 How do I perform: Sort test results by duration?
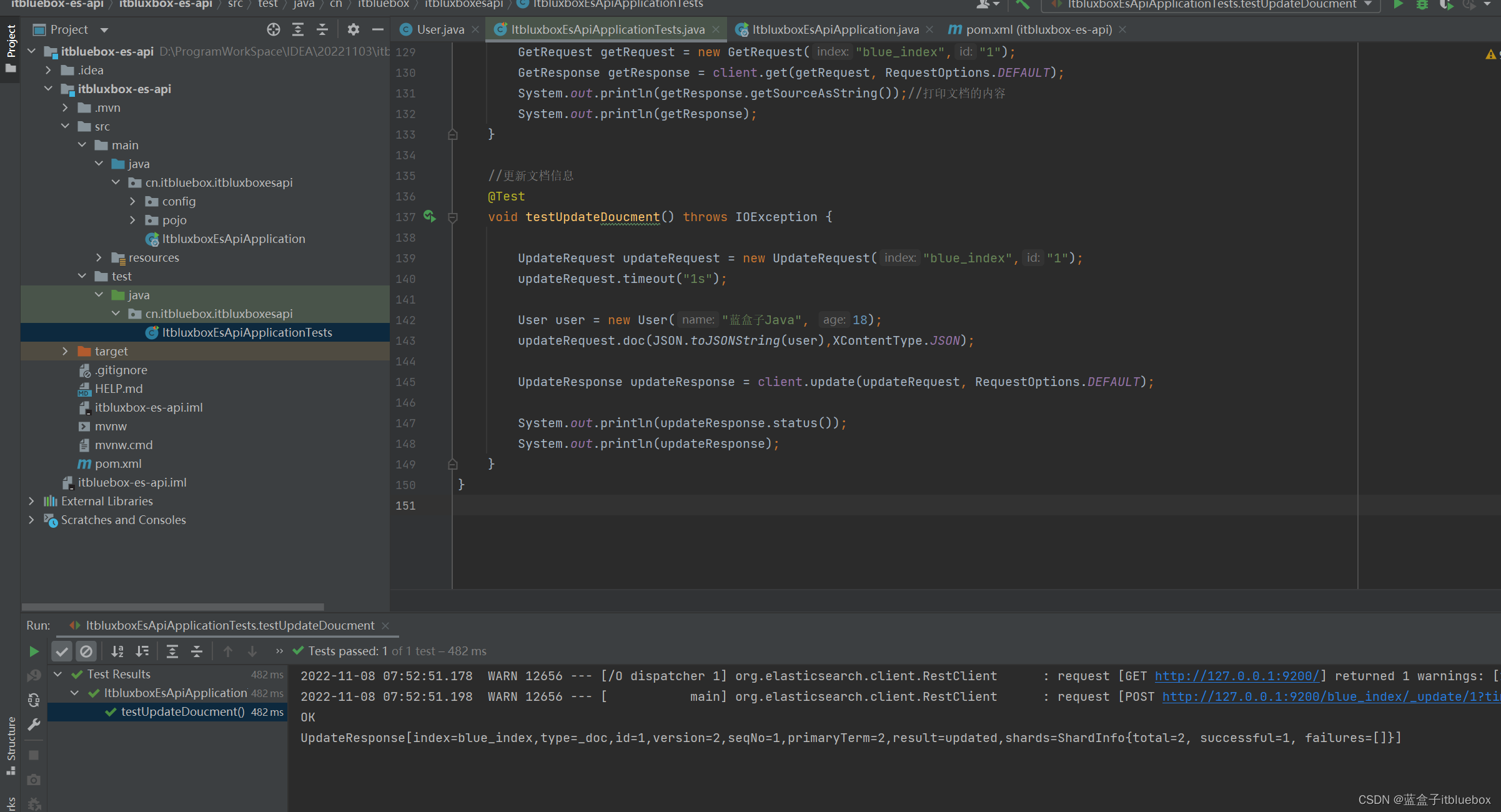pyautogui.click(x=142, y=651)
